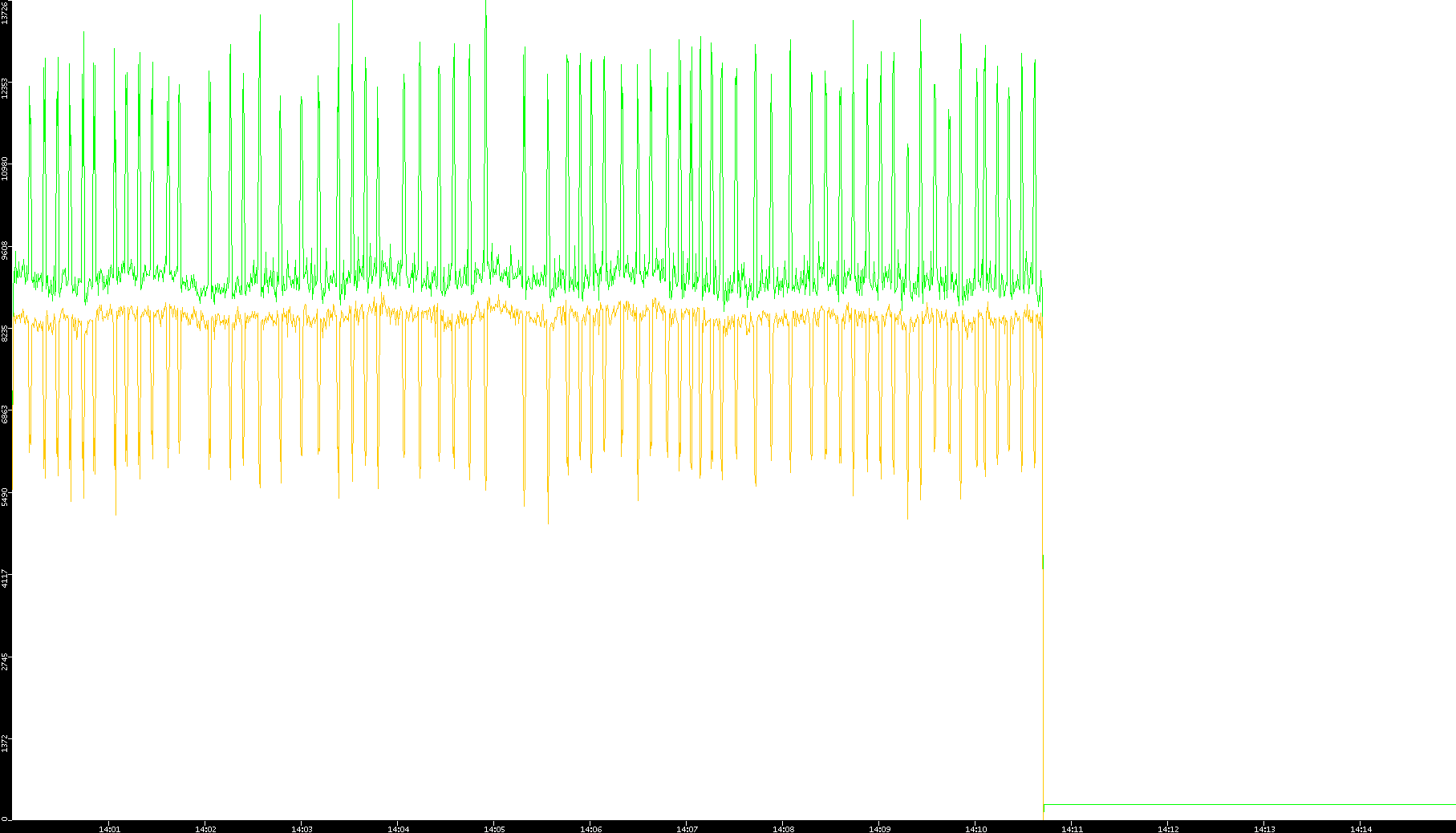This screenshot has width=1456, height=833.
Task: Pick the 1372 value on vertical axis
Action: (x=5, y=743)
